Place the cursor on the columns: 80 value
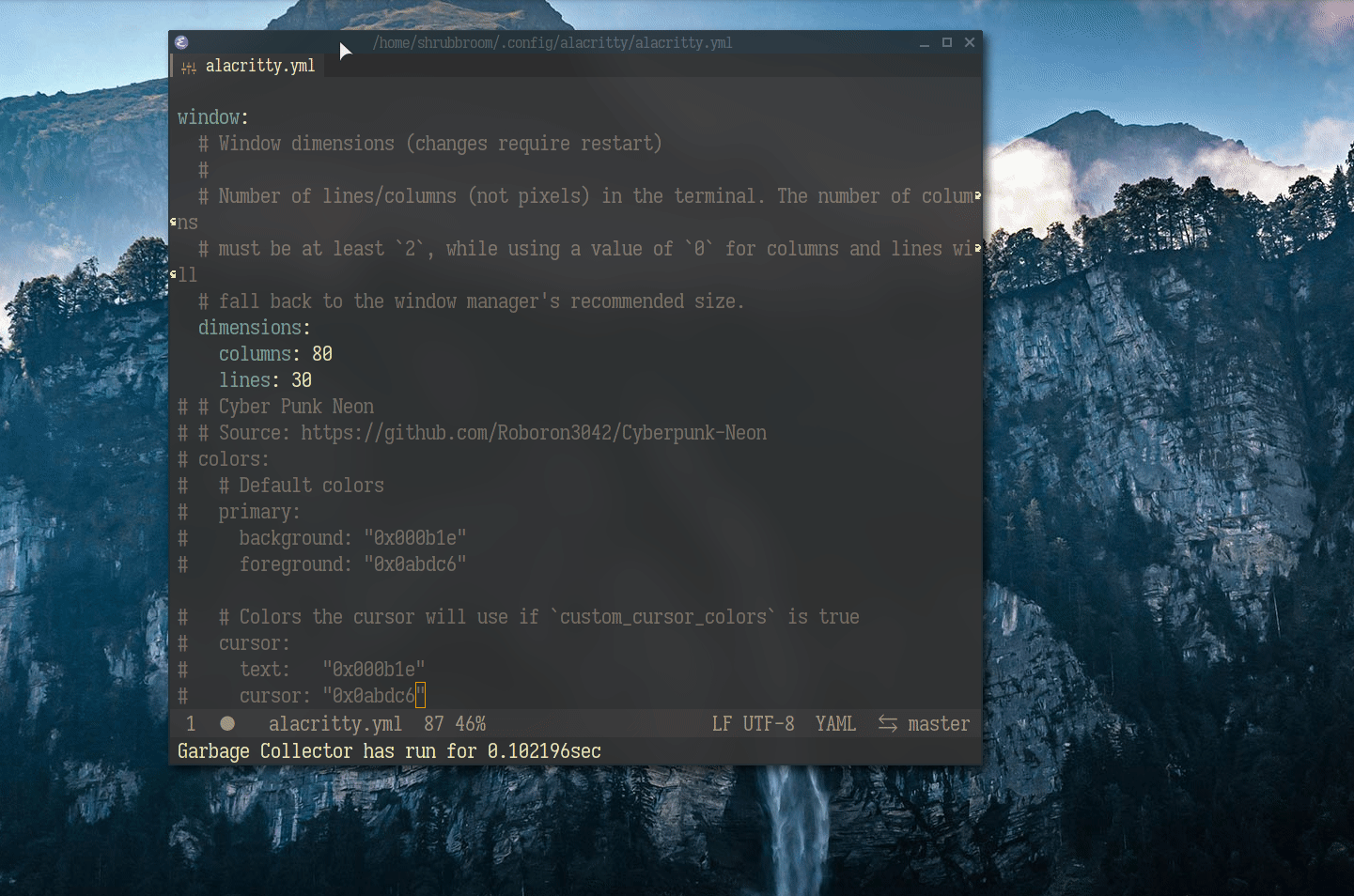This screenshot has width=1354, height=896. (322, 353)
